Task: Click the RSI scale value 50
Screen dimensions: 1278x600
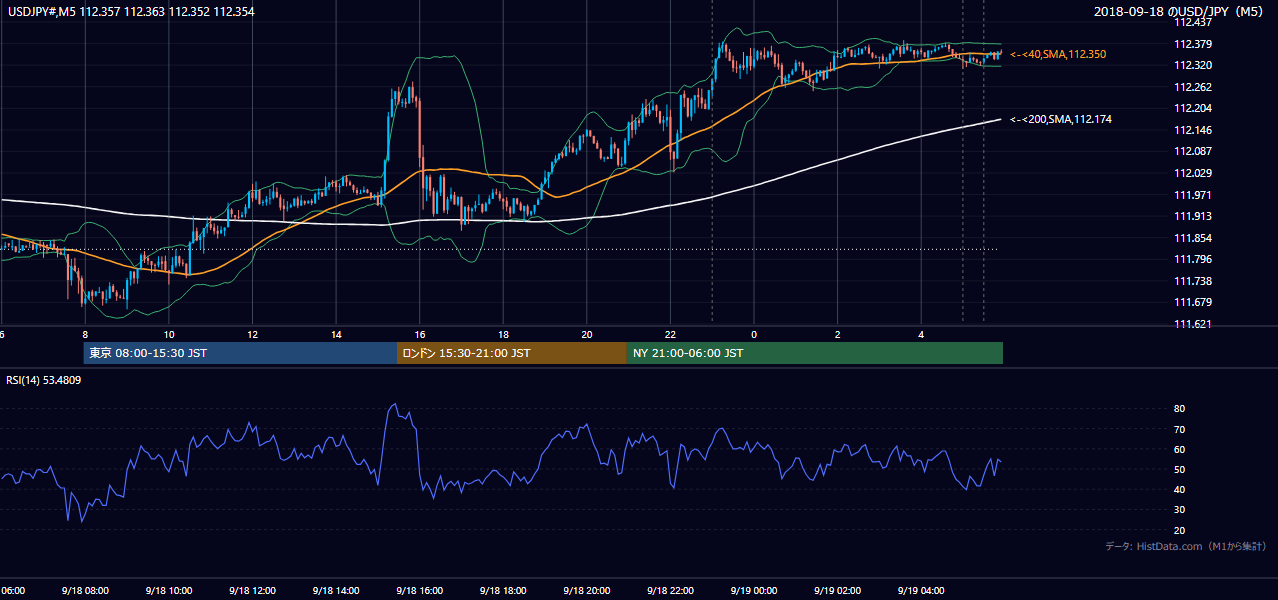Action: click(1179, 469)
